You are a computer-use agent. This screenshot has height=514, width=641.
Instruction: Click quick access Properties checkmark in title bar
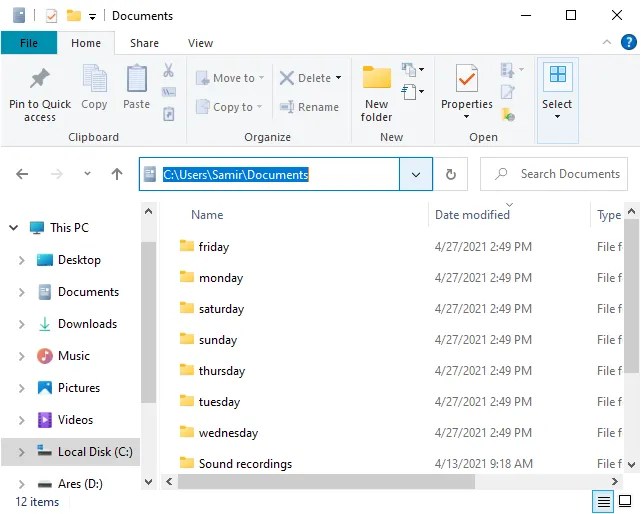point(51,16)
